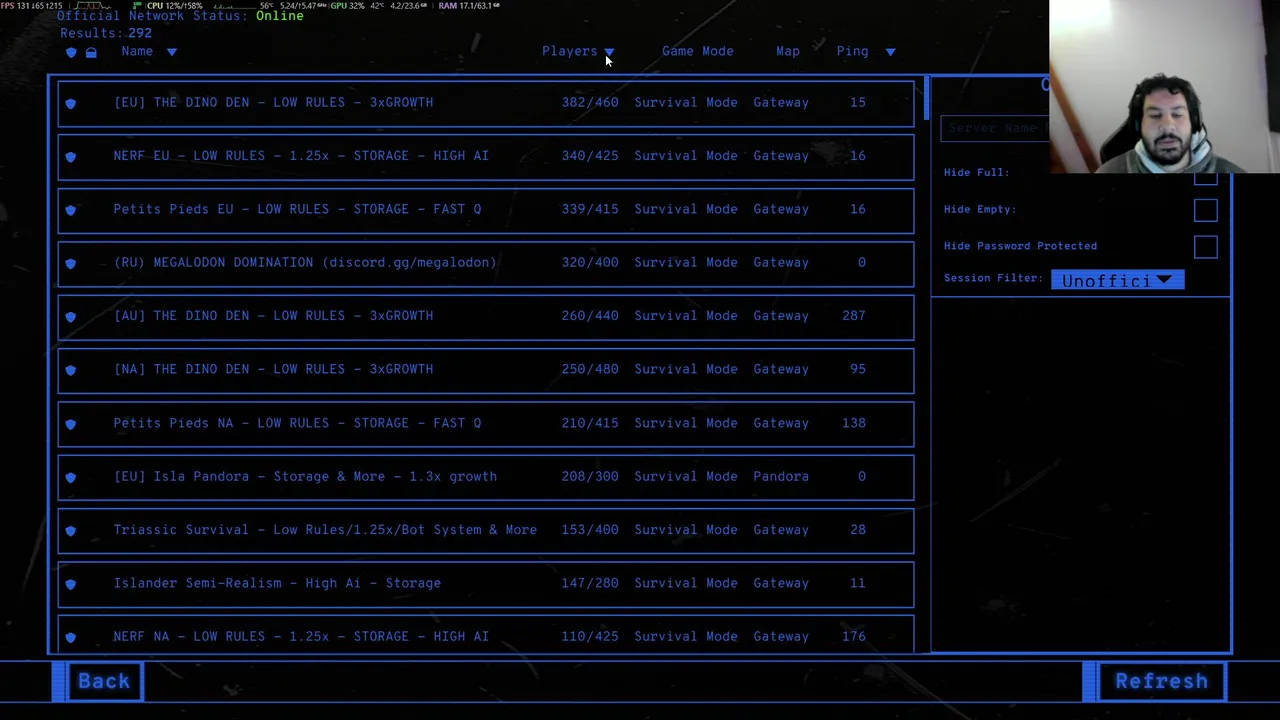Select the Triassic Survival server name
The image size is (1280, 720).
pyautogui.click(x=325, y=530)
